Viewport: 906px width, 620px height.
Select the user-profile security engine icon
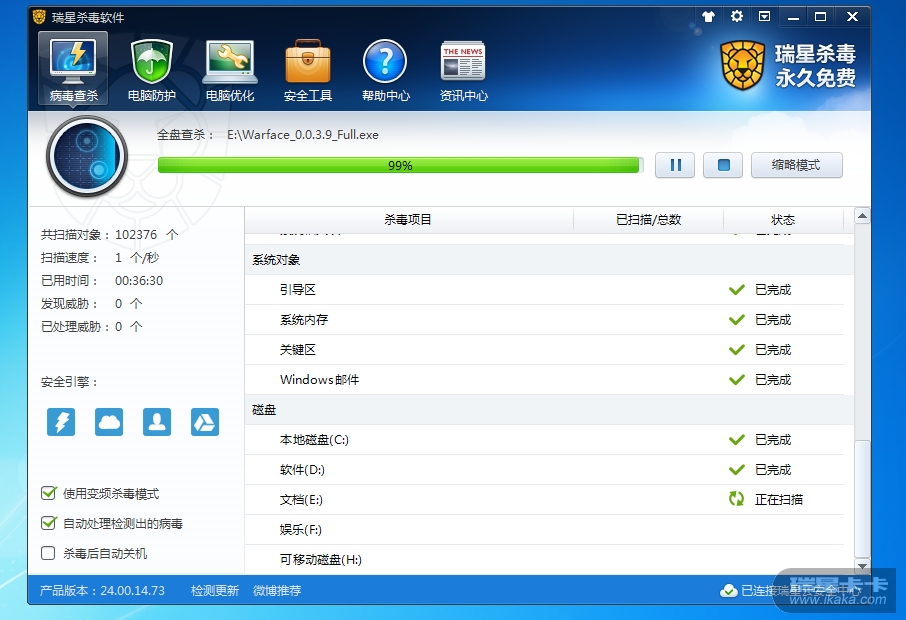pos(157,422)
